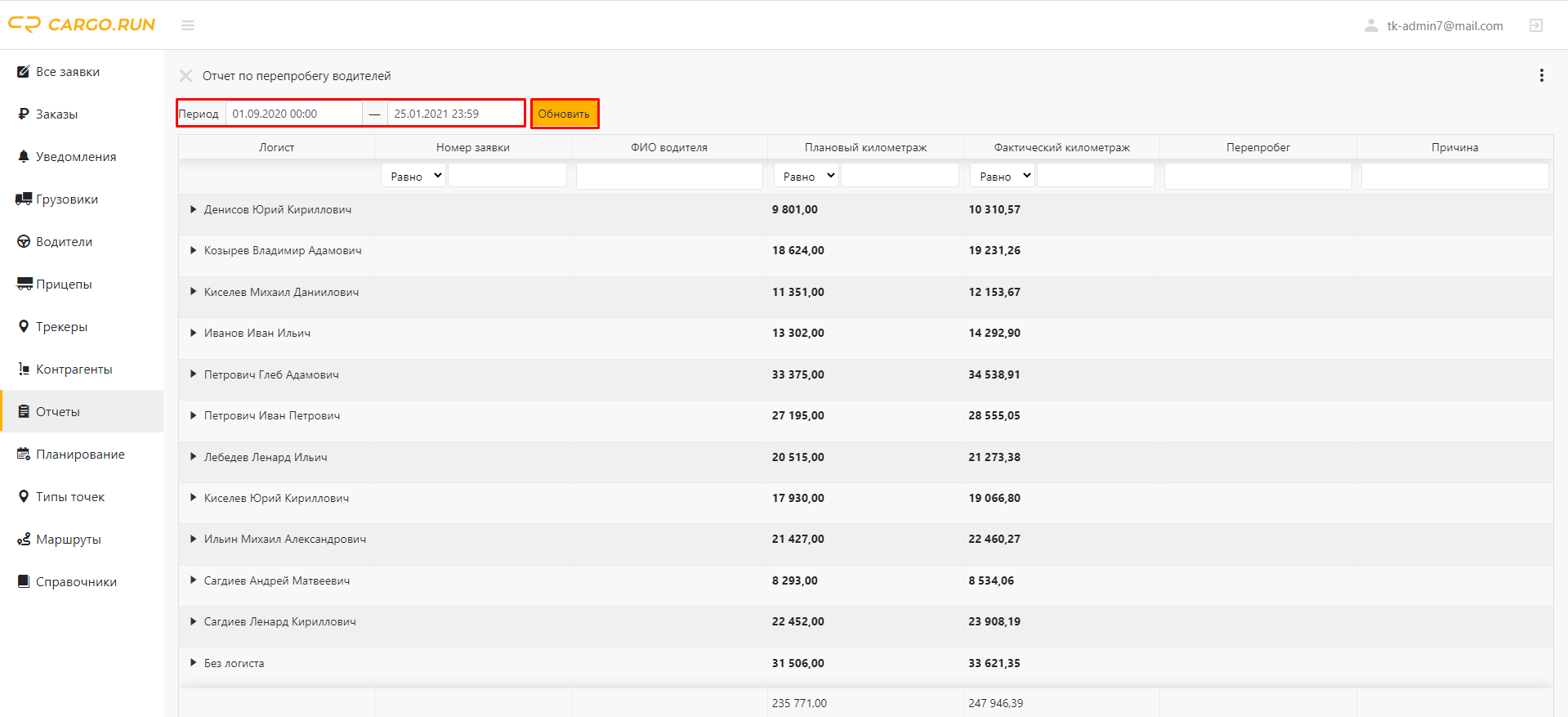This screenshot has width=1568, height=717.
Task: Expand row Денисов Юрий Кириллович
Action: pyautogui.click(x=193, y=209)
